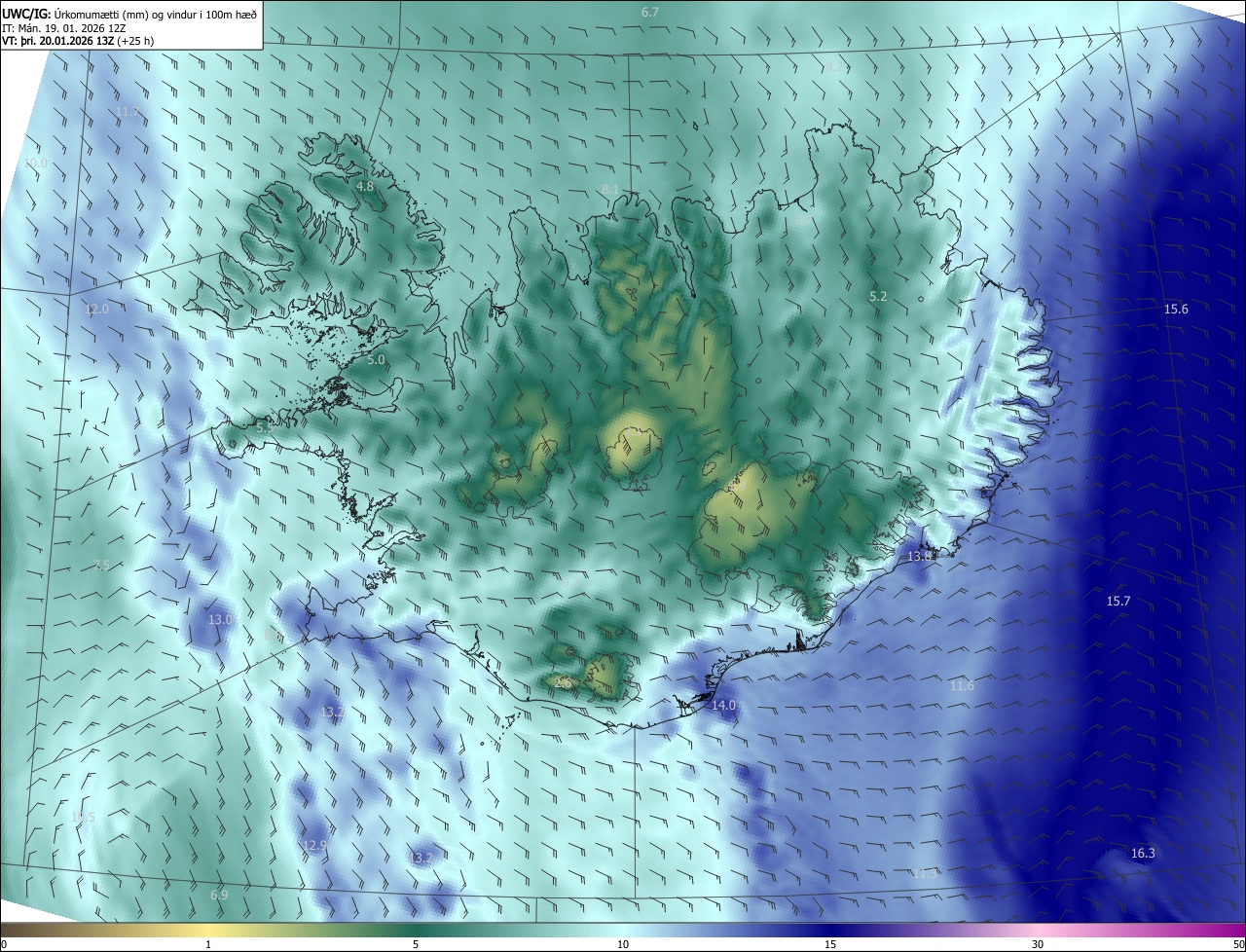1246x952 pixels.
Task: Click the 10 tick label on the color bar
Action: [623, 945]
